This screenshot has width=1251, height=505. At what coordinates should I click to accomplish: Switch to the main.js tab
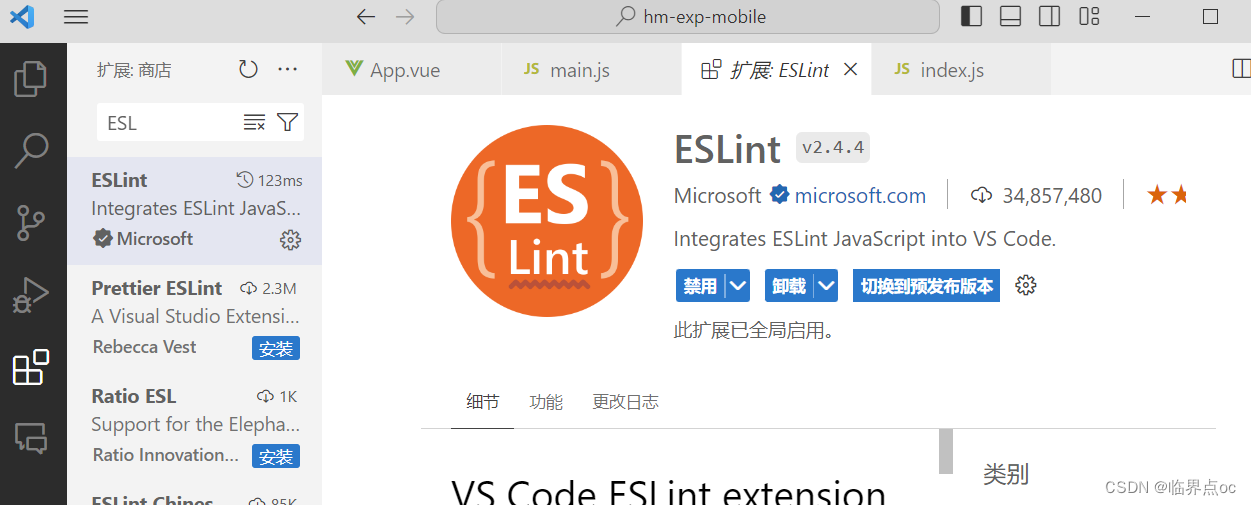click(566, 70)
